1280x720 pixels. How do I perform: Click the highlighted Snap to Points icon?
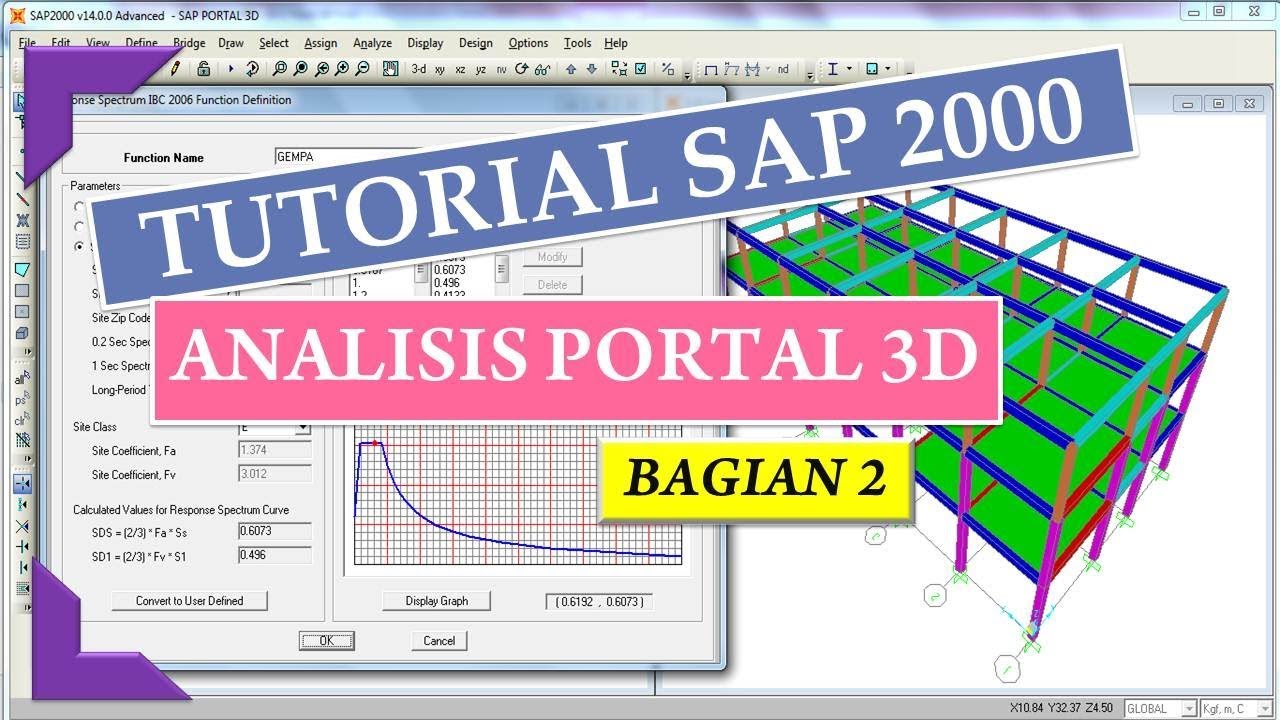coord(22,483)
